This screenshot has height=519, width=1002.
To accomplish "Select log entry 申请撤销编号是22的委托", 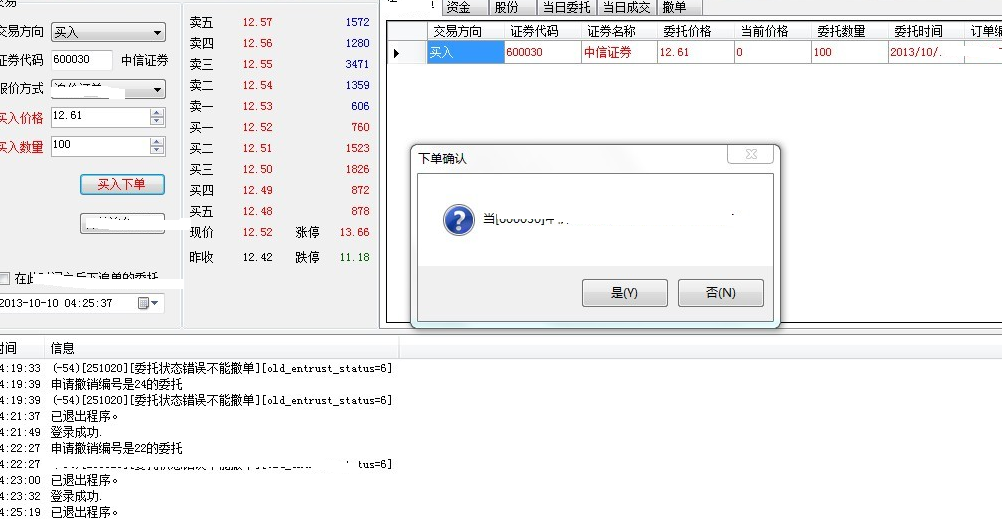I will coord(117,449).
